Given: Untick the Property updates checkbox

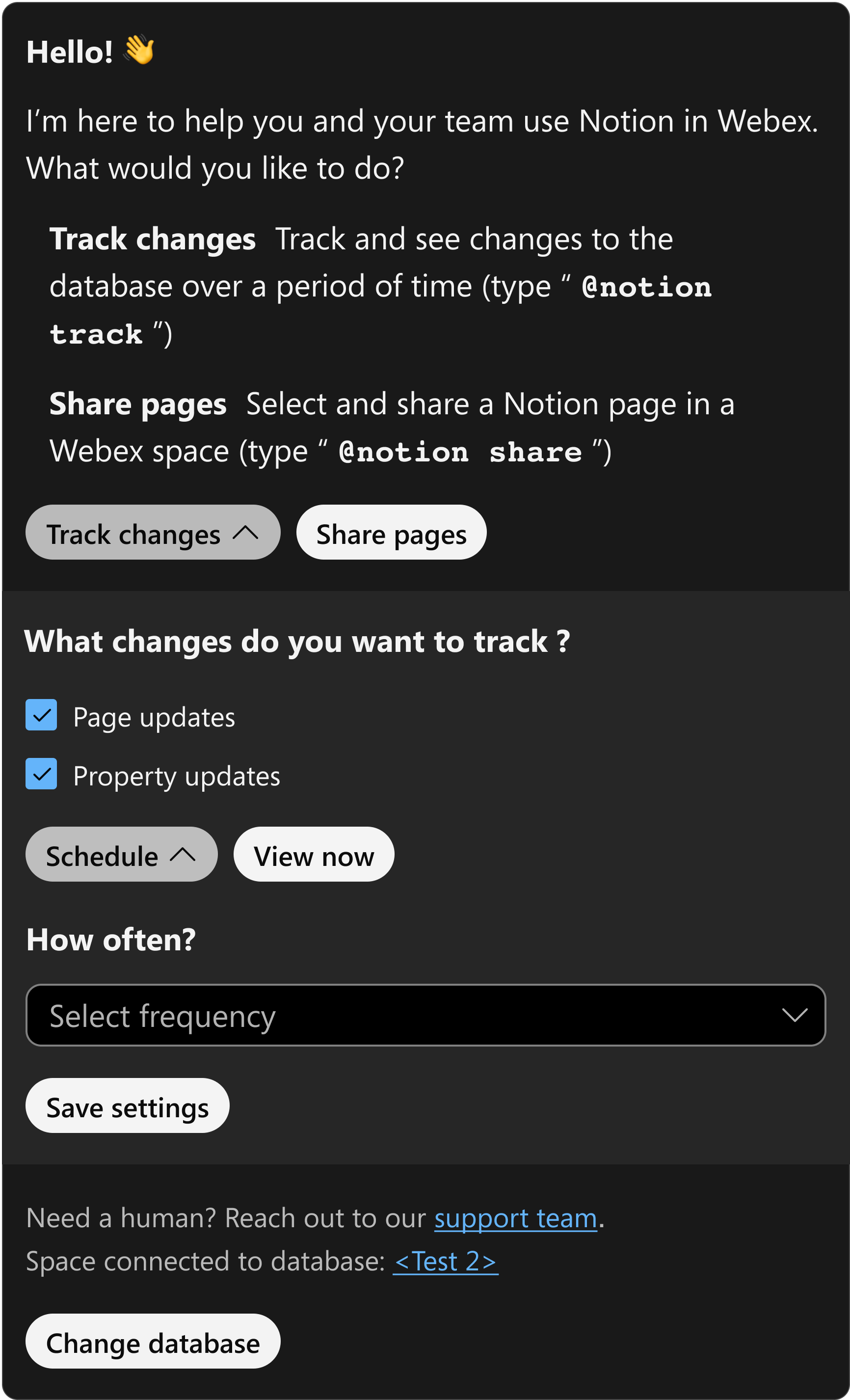Looking at the screenshot, I should (42, 774).
